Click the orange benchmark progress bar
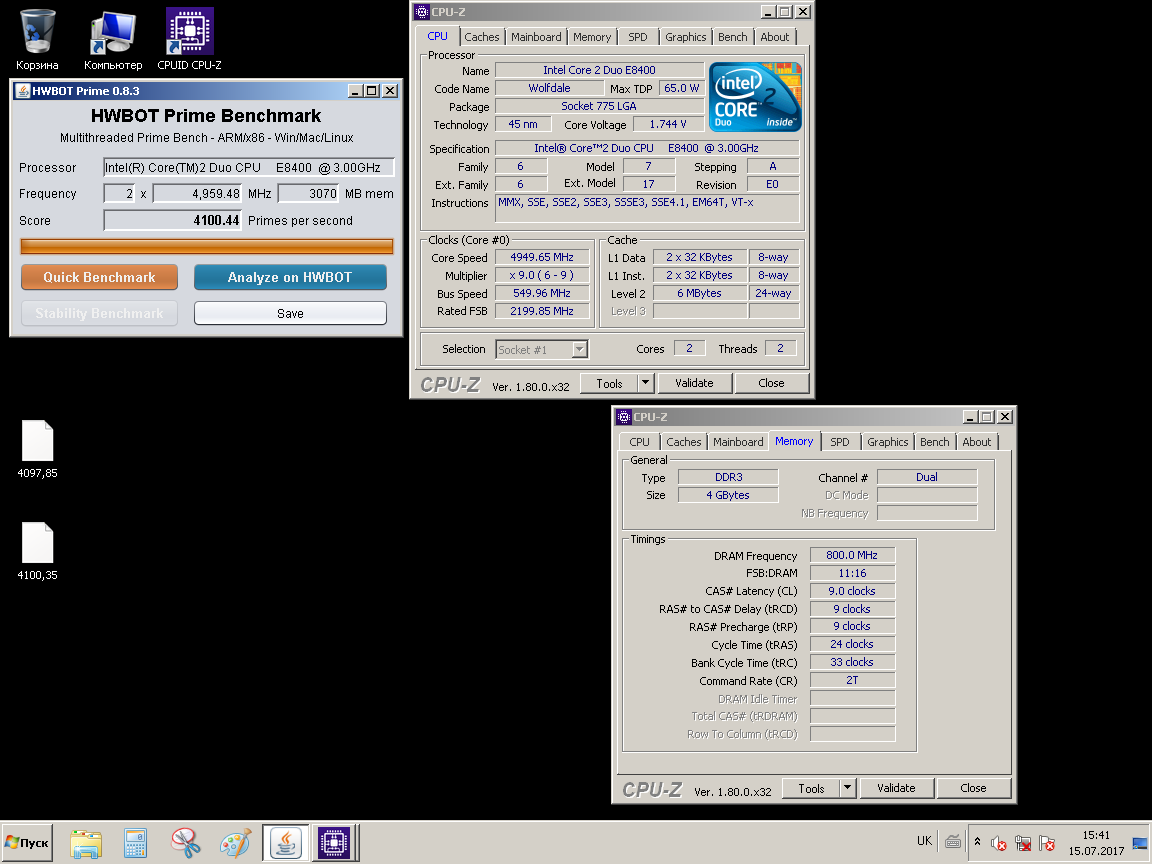The height and width of the screenshot is (864, 1152). (x=207, y=246)
